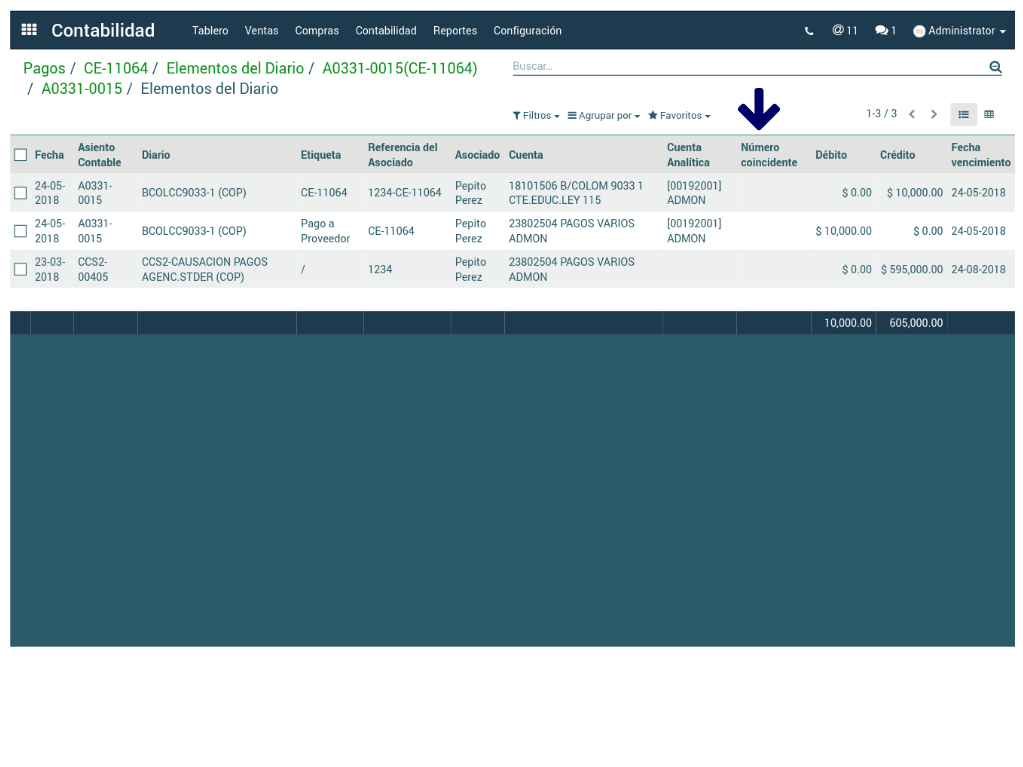Select the CCS2-00405 row checkbox

(x=20, y=269)
